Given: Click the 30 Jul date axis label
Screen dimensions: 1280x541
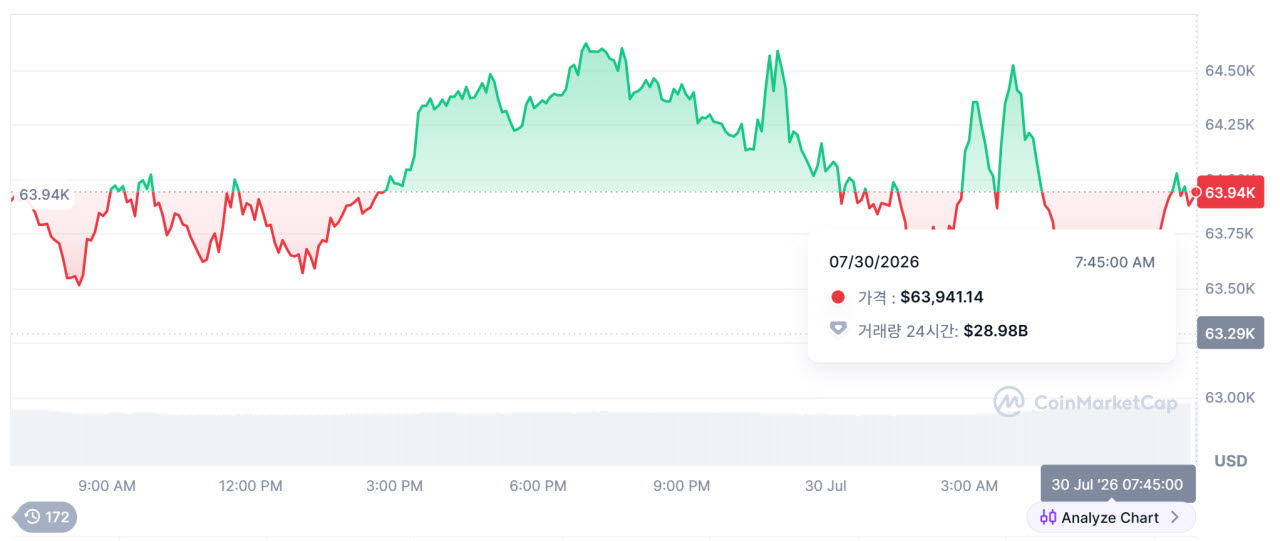Looking at the screenshot, I should pos(826,486).
